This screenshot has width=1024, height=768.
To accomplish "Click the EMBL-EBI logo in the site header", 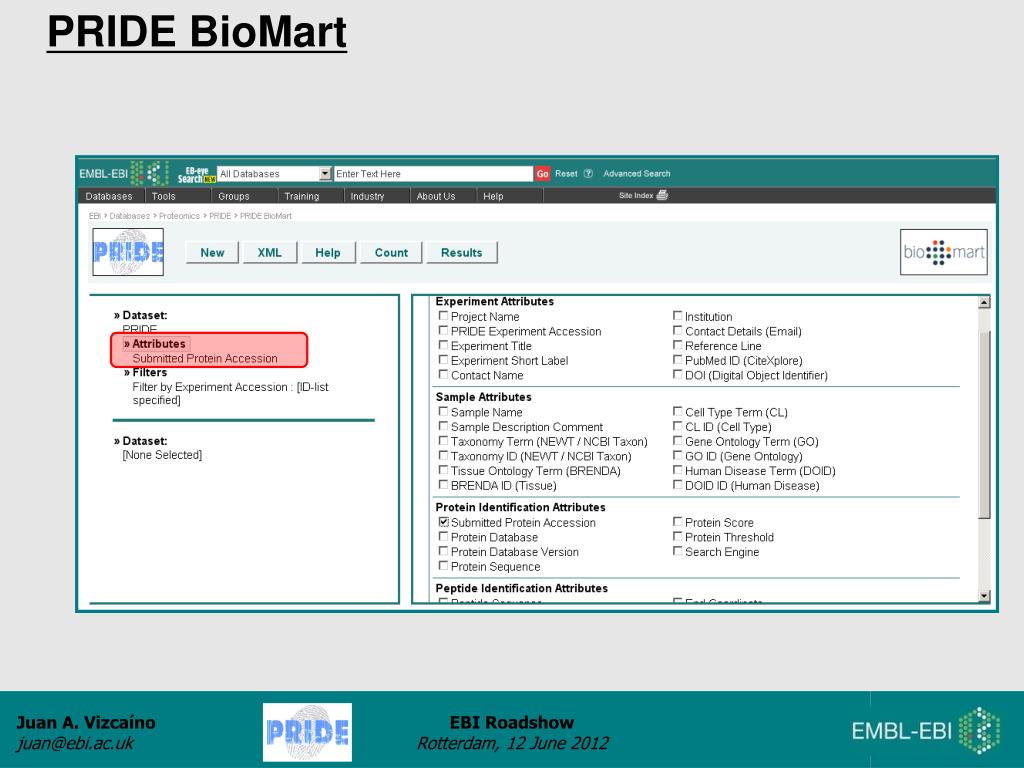I will pyautogui.click(x=123, y=173).
